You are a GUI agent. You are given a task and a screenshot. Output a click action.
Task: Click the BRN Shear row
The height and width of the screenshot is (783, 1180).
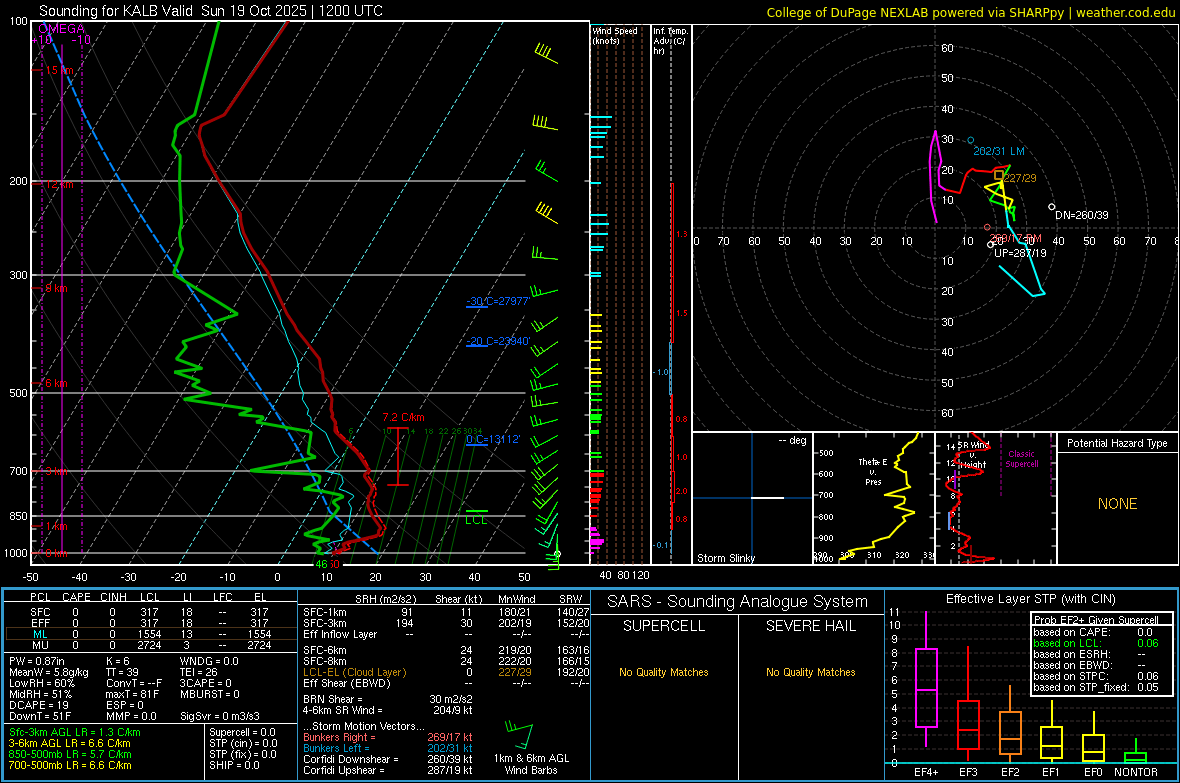[388, 699]
